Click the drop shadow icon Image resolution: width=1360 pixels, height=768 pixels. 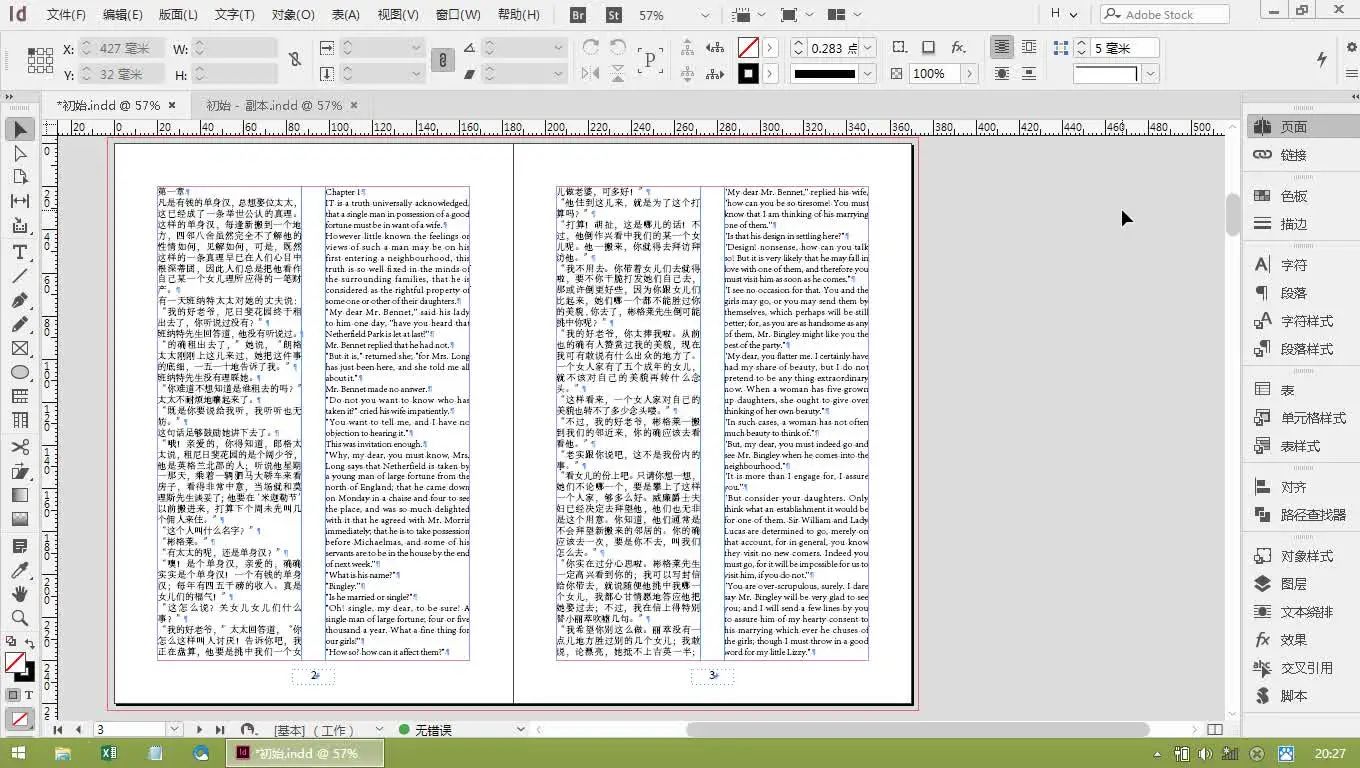coord(929,48)
